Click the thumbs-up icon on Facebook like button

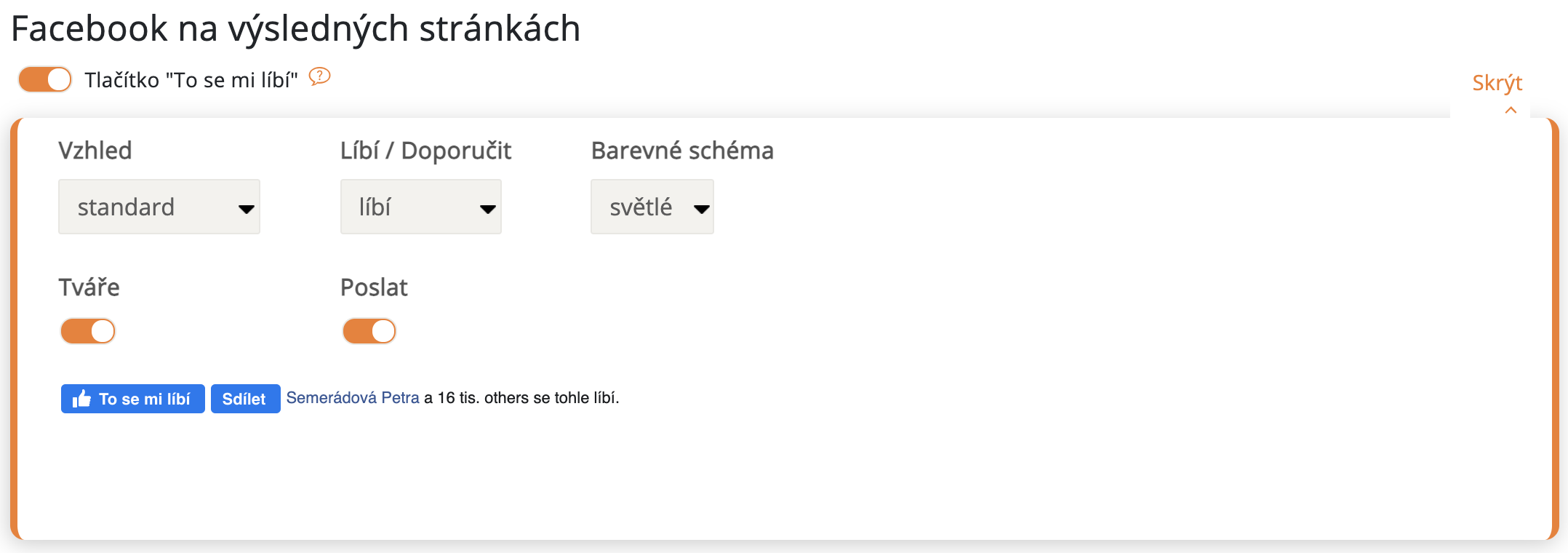click(81, 399)
